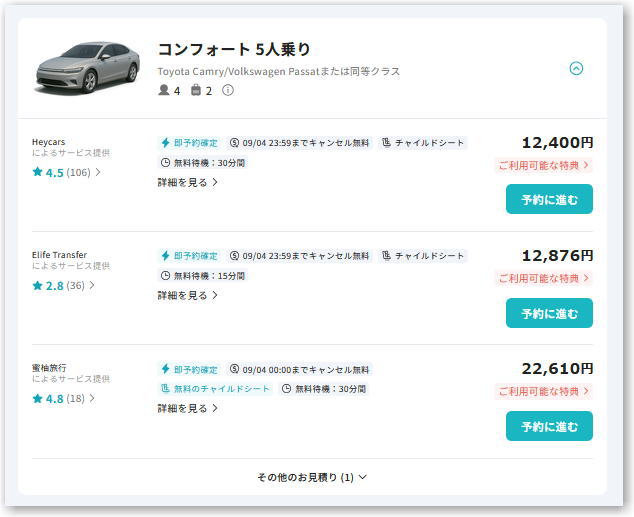Click Elife Transfer チャイルドシート badge
The width and height of the screenshot is (634, 517).
click(x=423, y=256)
